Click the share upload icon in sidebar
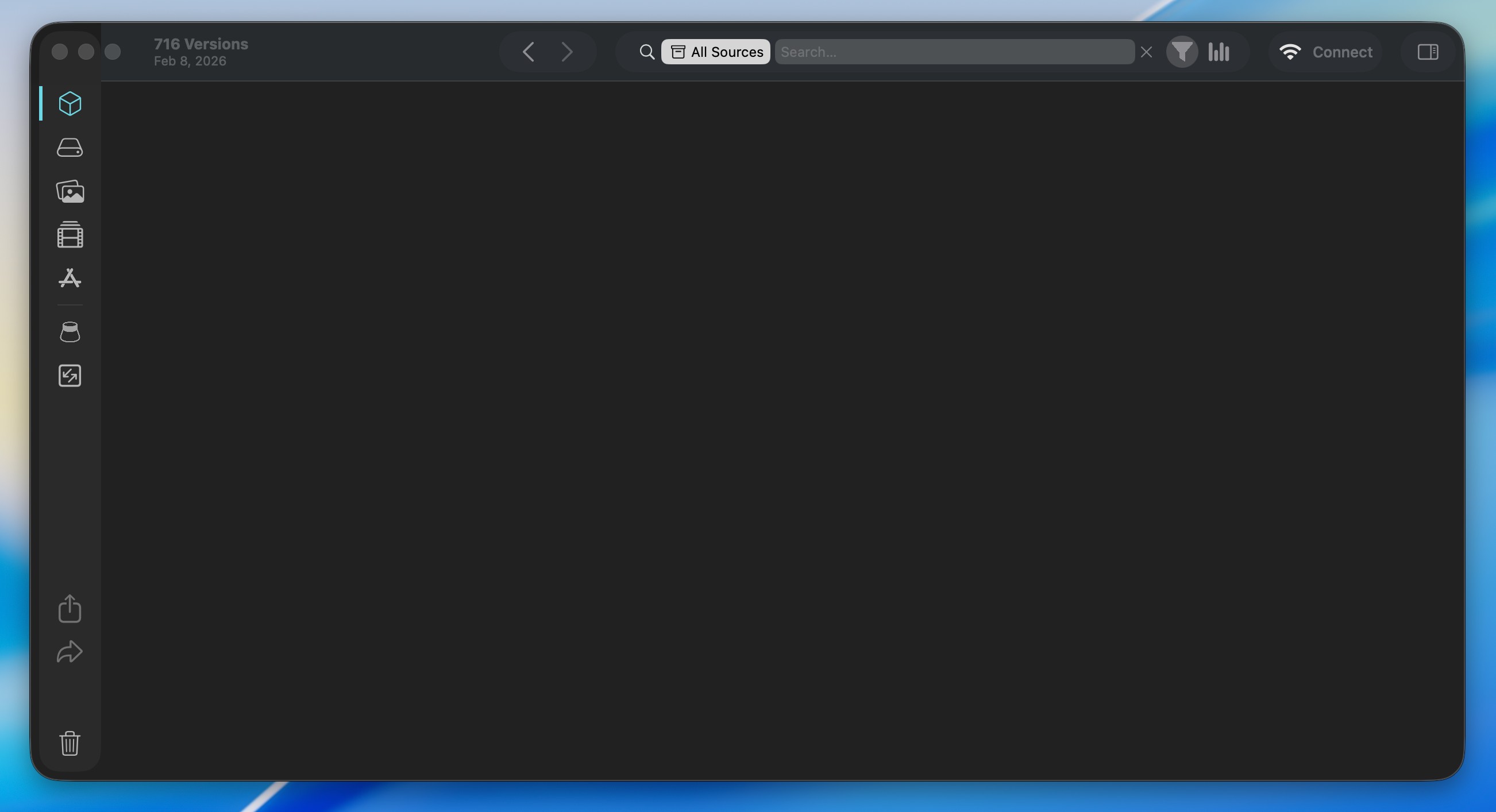 70,608
